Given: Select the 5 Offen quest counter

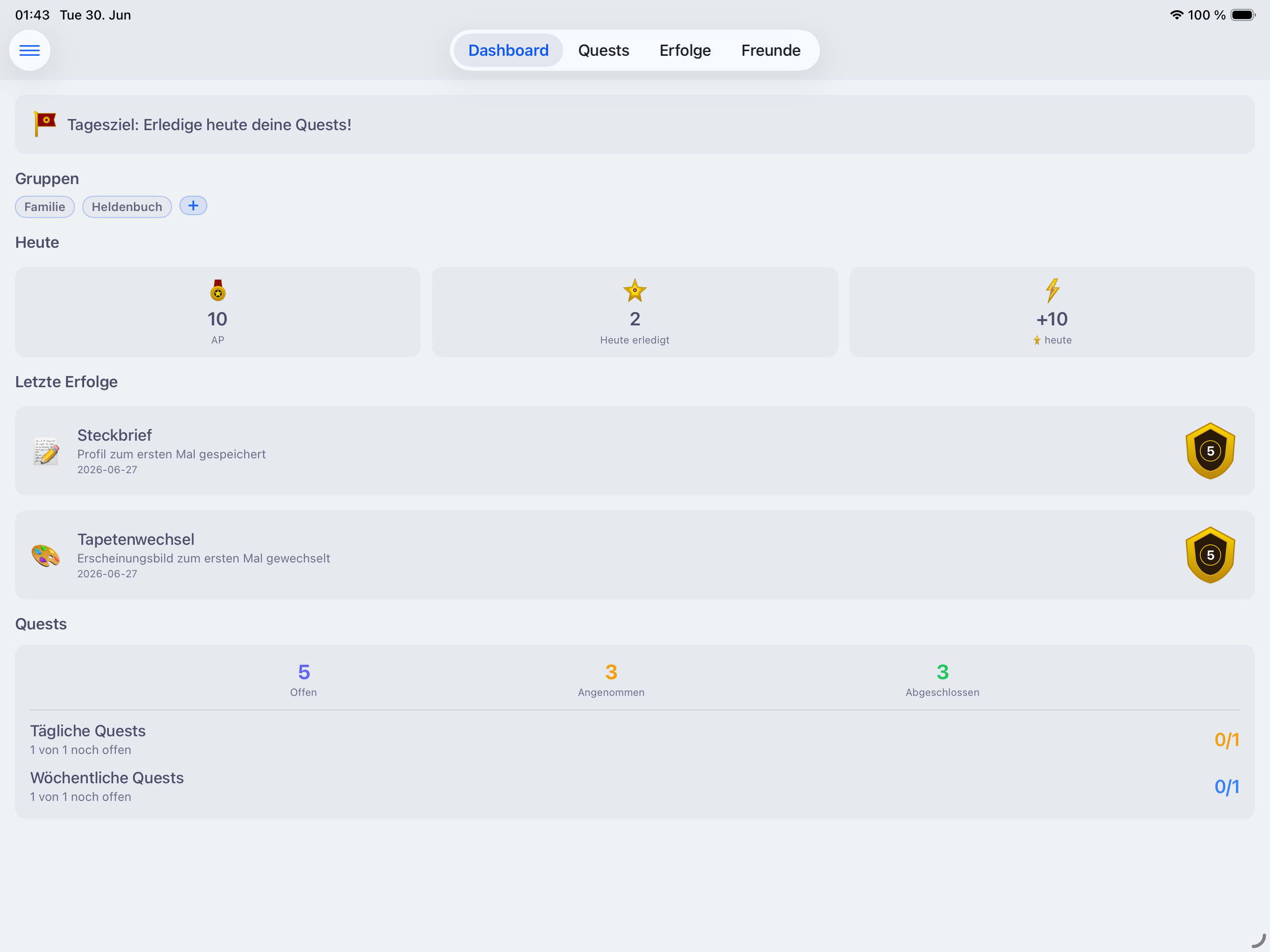Looking at the screenshot, I should [x=304, y=680].
